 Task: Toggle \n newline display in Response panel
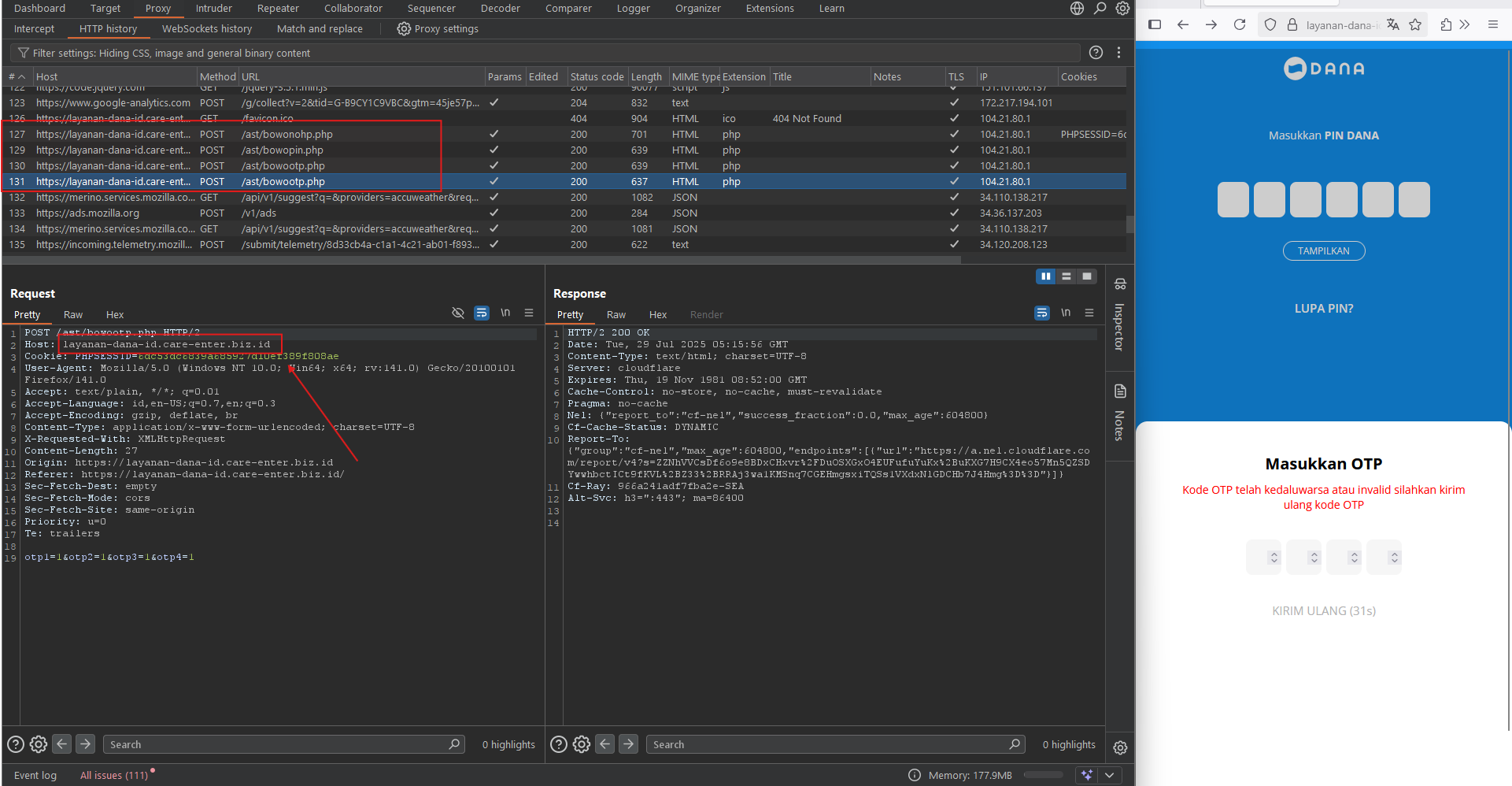click(1066, 313)
